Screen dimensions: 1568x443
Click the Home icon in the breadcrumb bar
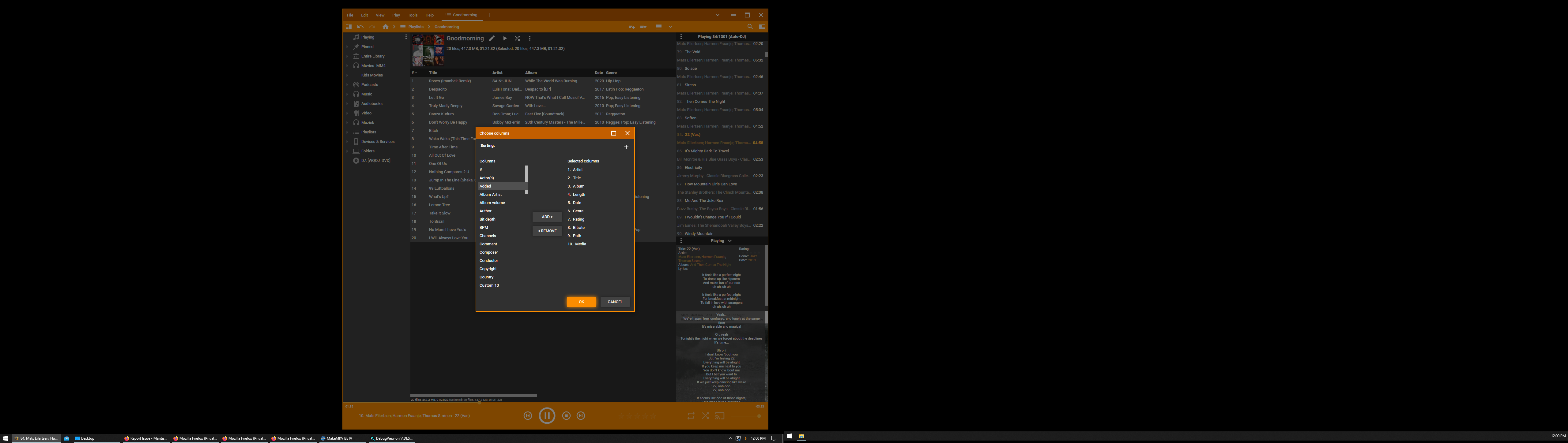coord(385,27)
